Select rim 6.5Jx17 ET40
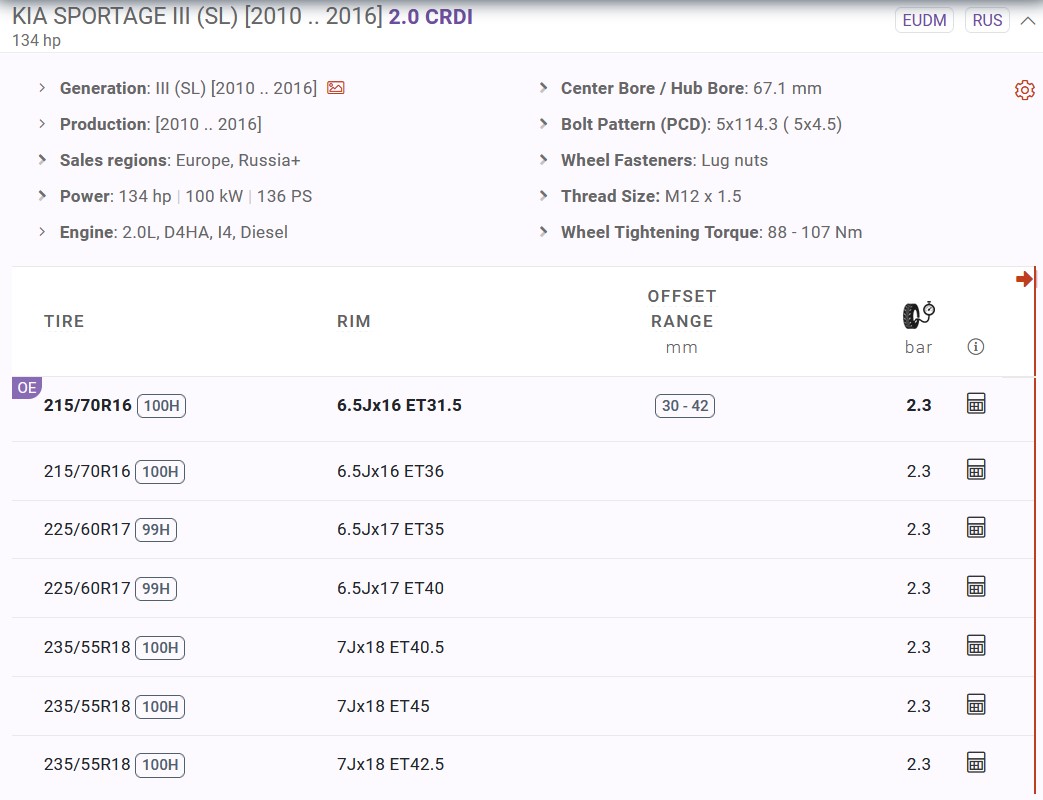 point(390,588)
